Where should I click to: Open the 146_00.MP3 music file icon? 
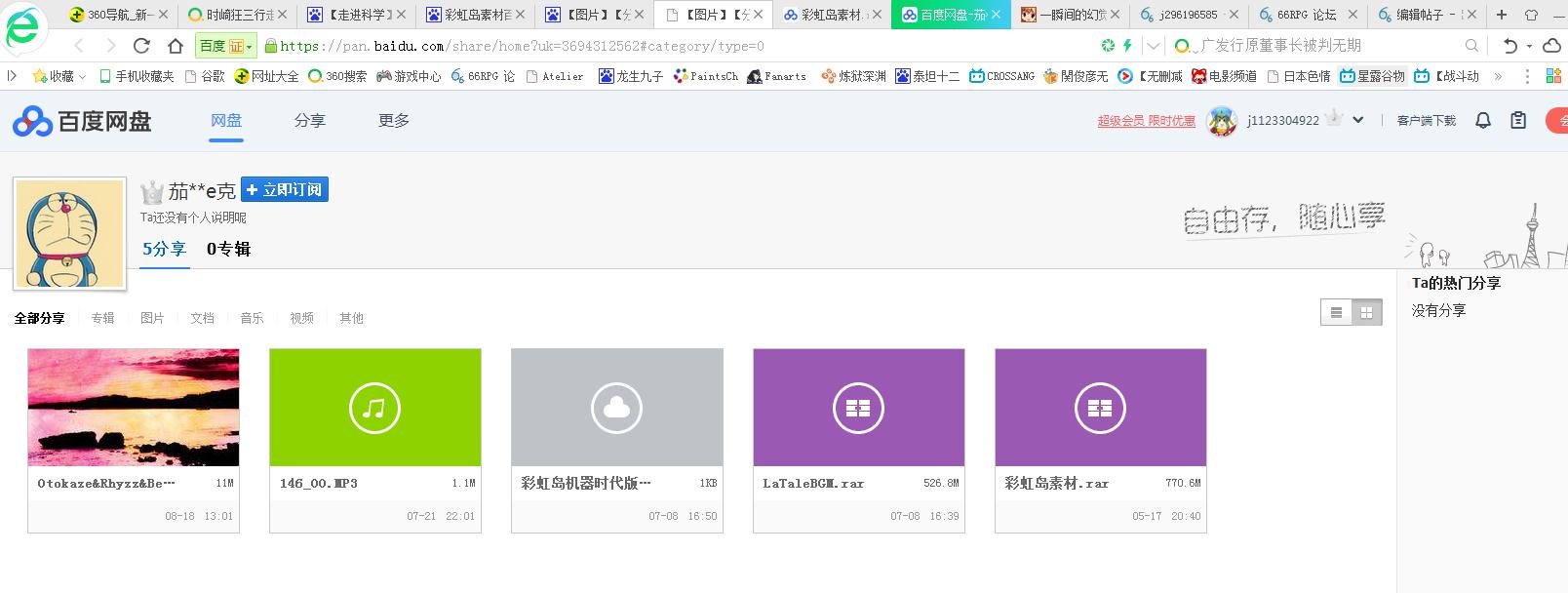374,408
